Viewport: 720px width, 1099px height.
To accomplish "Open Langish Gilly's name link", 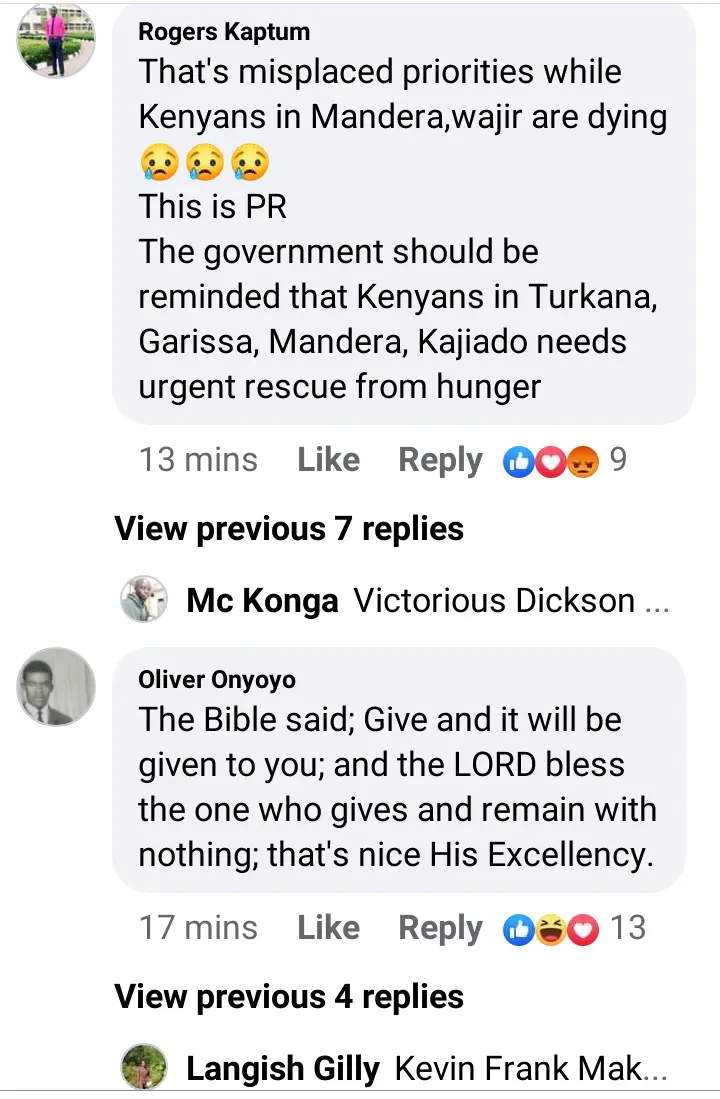I will (283, 1069).
